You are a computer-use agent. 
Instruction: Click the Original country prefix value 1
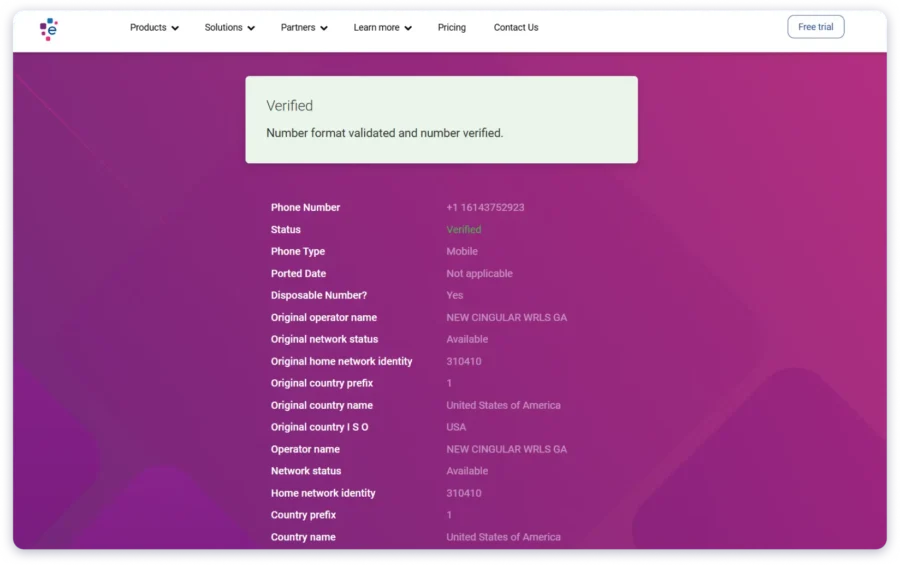coord(449,383)
